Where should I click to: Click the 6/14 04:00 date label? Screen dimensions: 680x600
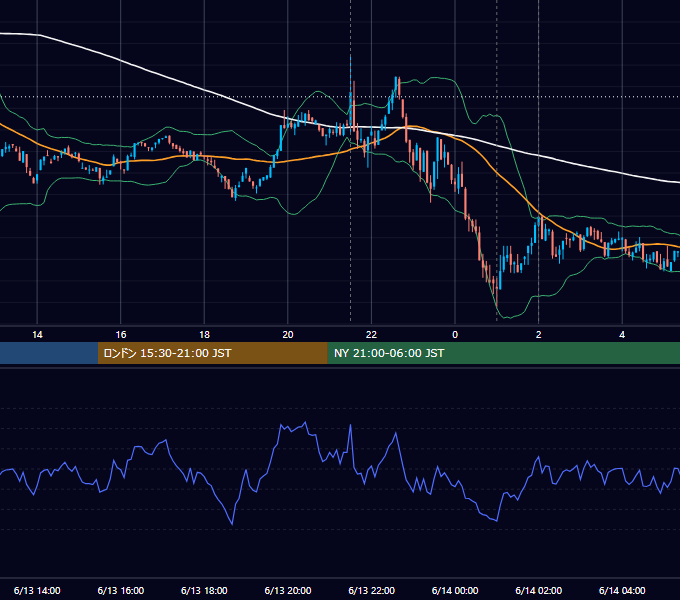622,590
